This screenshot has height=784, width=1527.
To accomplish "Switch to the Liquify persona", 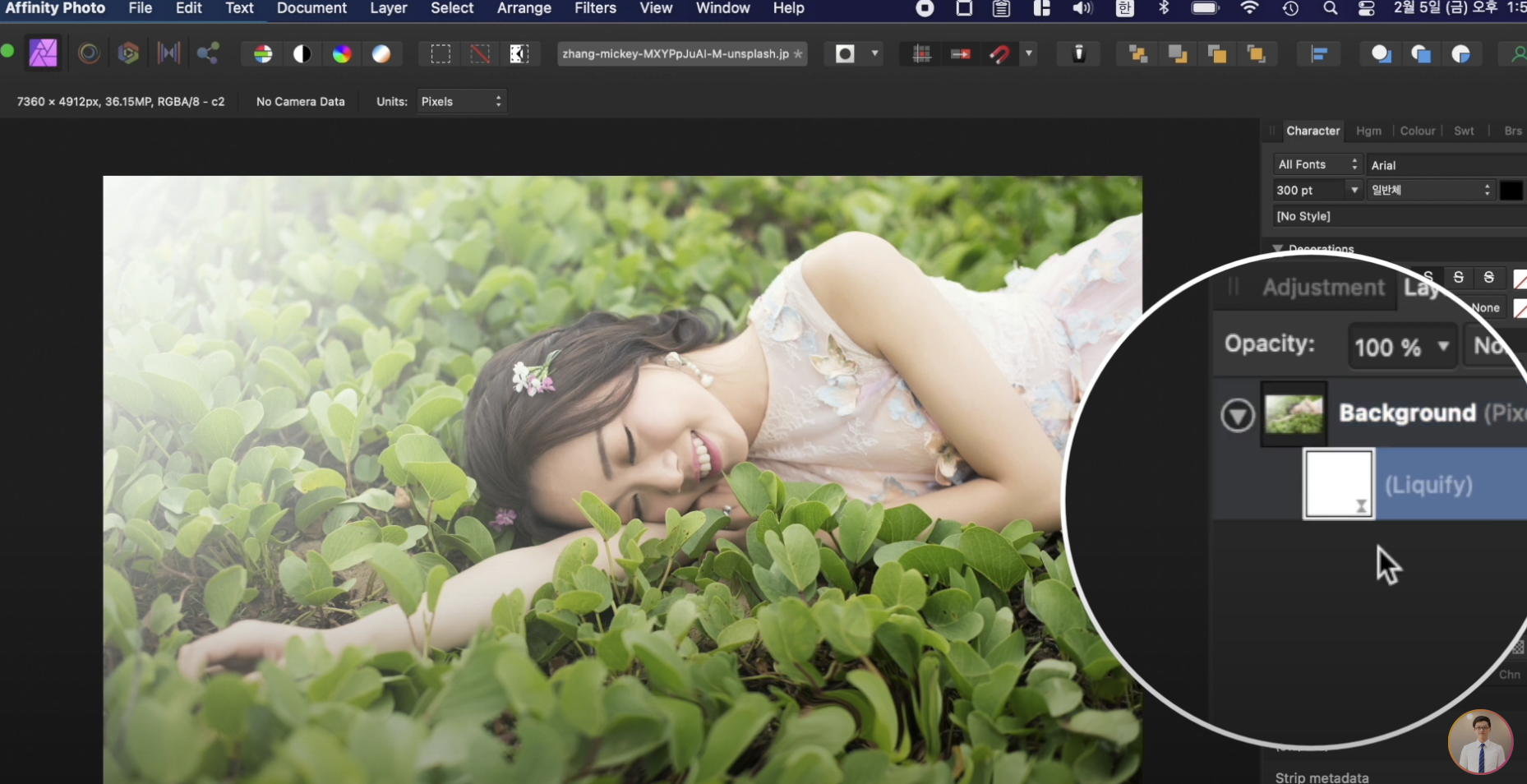I will pyautogui.click(x=89, y=53).
